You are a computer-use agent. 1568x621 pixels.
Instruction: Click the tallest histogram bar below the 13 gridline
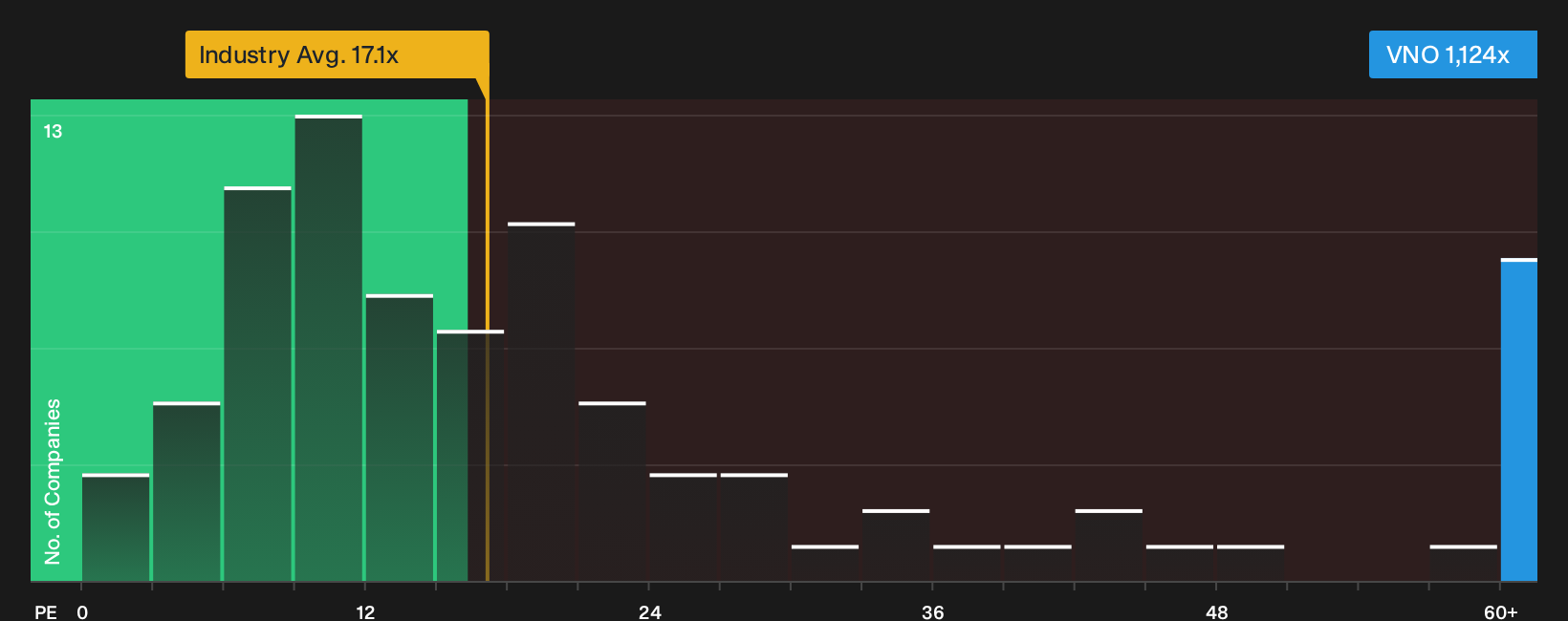(x=329, y=348)
